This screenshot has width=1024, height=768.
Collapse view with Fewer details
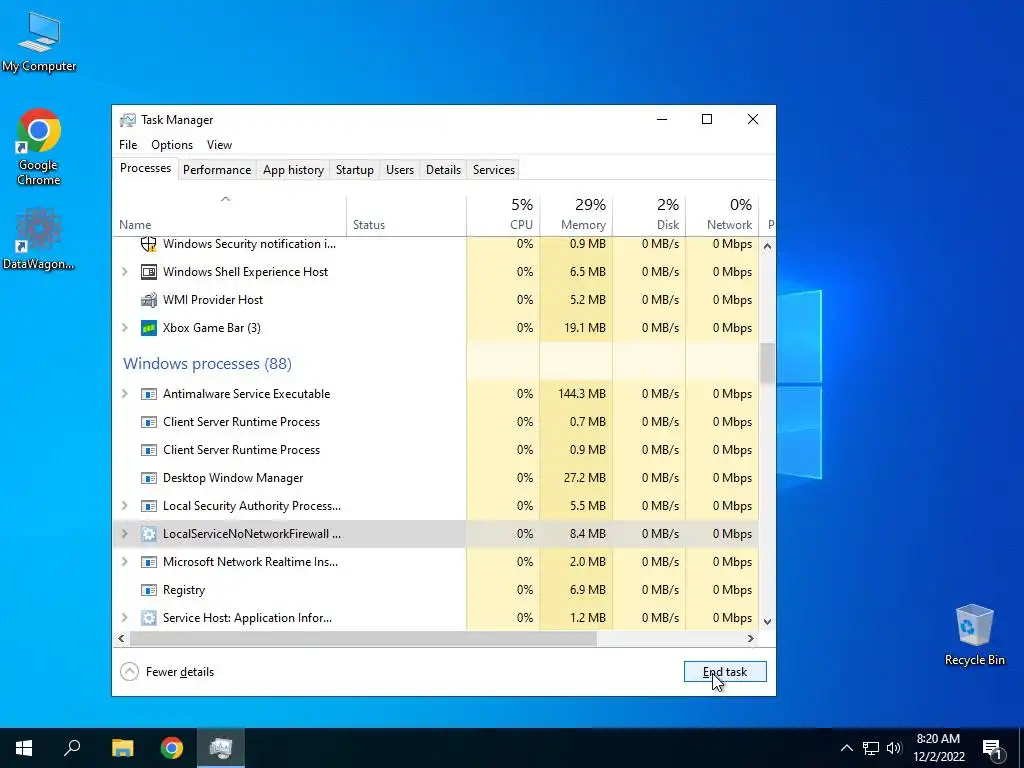[x=167, y=672]
